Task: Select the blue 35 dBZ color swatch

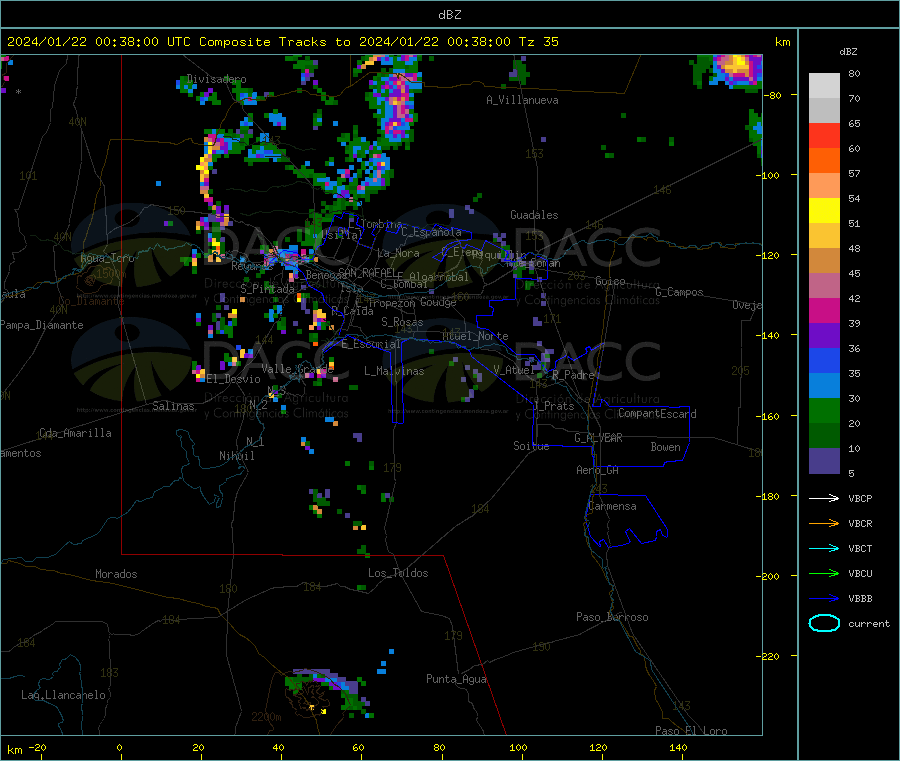Action: pyautogui.click(x=824, y=360)
